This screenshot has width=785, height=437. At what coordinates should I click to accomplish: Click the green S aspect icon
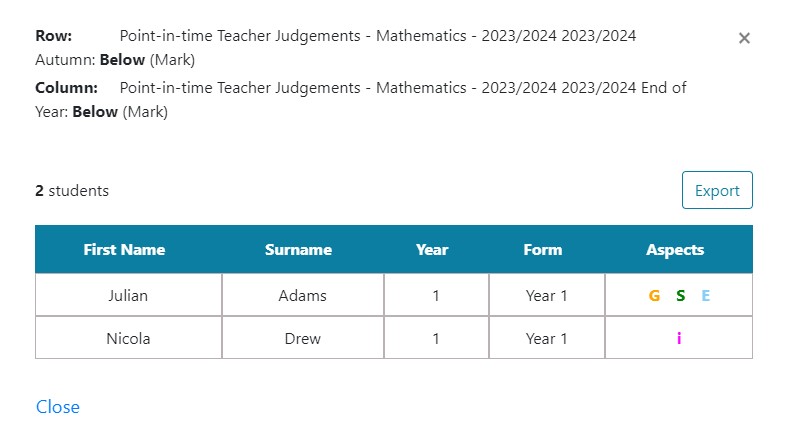(680, 296)
